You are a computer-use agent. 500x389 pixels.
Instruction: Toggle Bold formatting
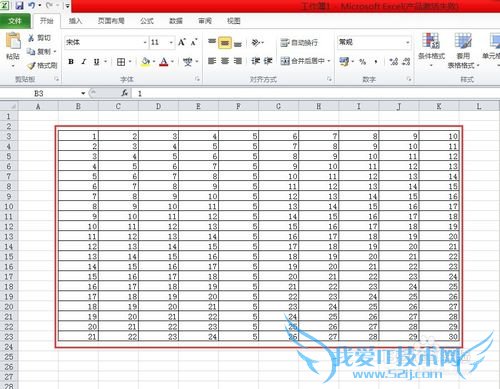tap(71, 62)
